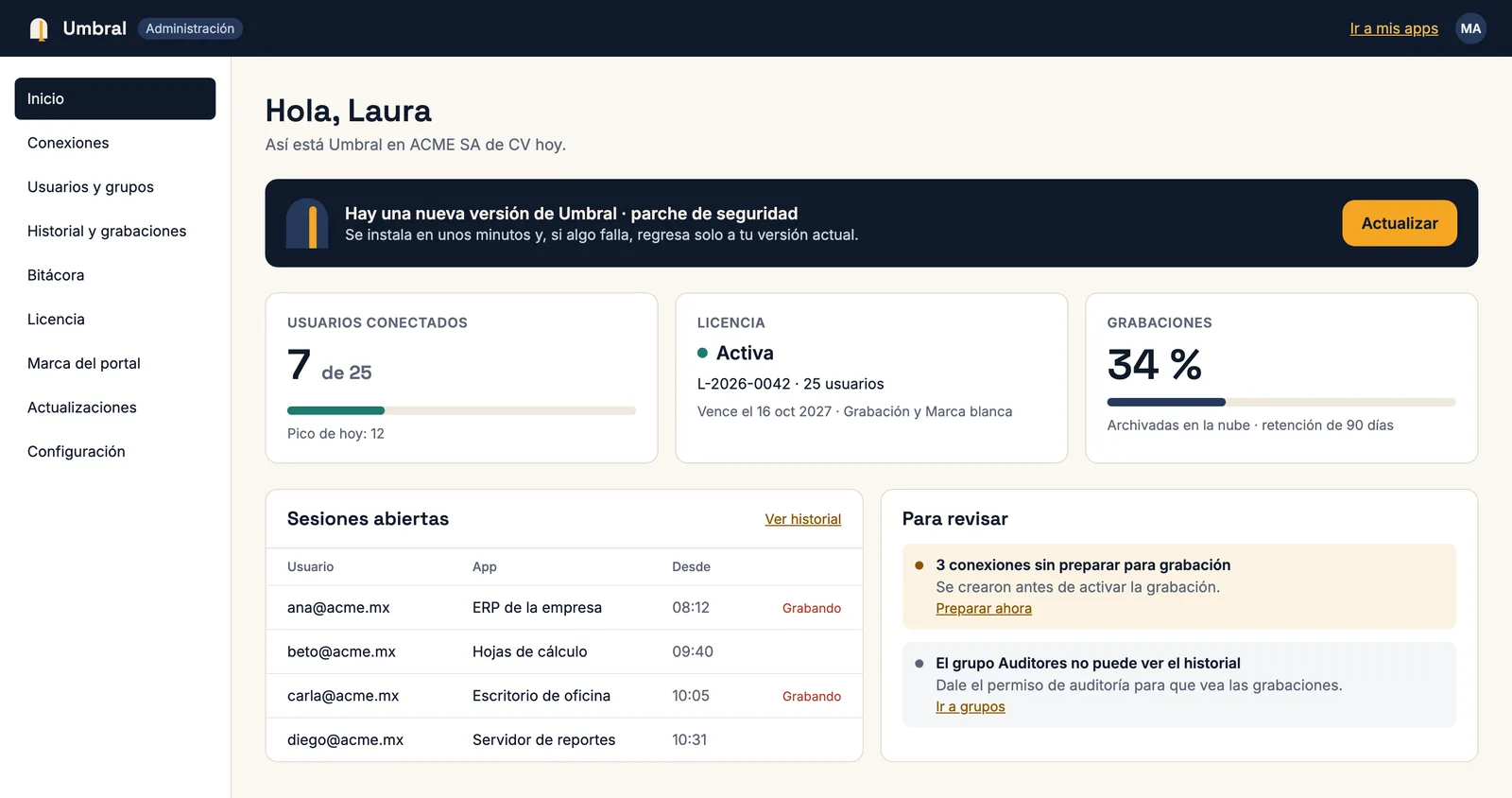This screenshot has height=798, width=1512.
Task: Click the Grabando status for ana@acme.mx
Action: pyautogui.click(x=812, y=608)
